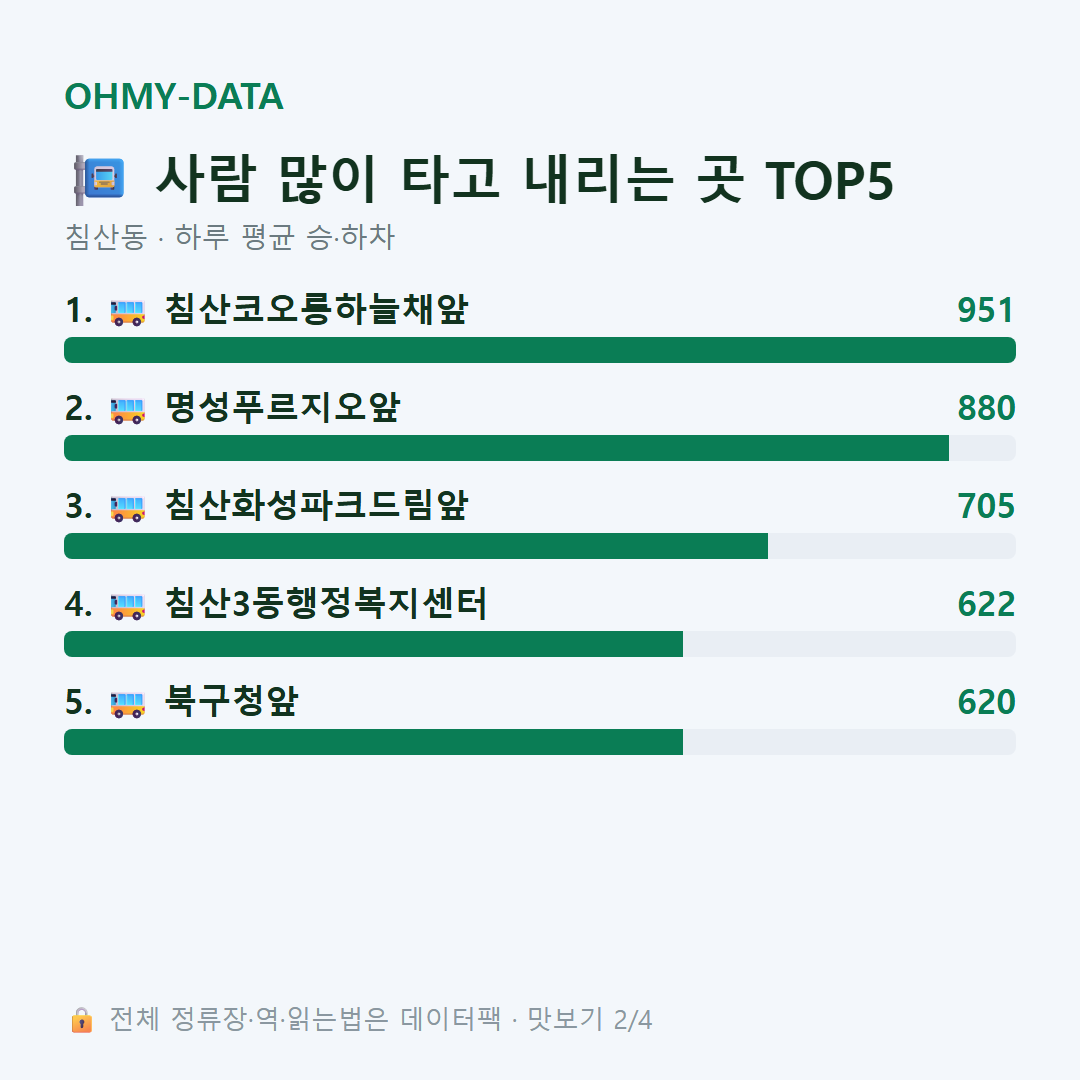Click the green bar for rank 1

540,350
